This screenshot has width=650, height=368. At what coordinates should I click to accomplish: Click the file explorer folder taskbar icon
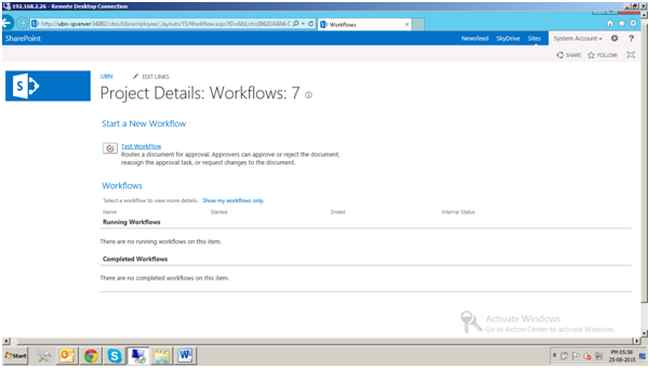coord(161,356)
